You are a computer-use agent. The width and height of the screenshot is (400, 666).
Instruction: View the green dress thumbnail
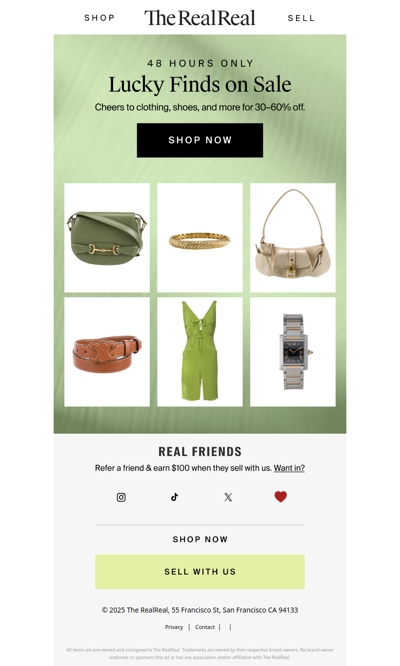200,352
